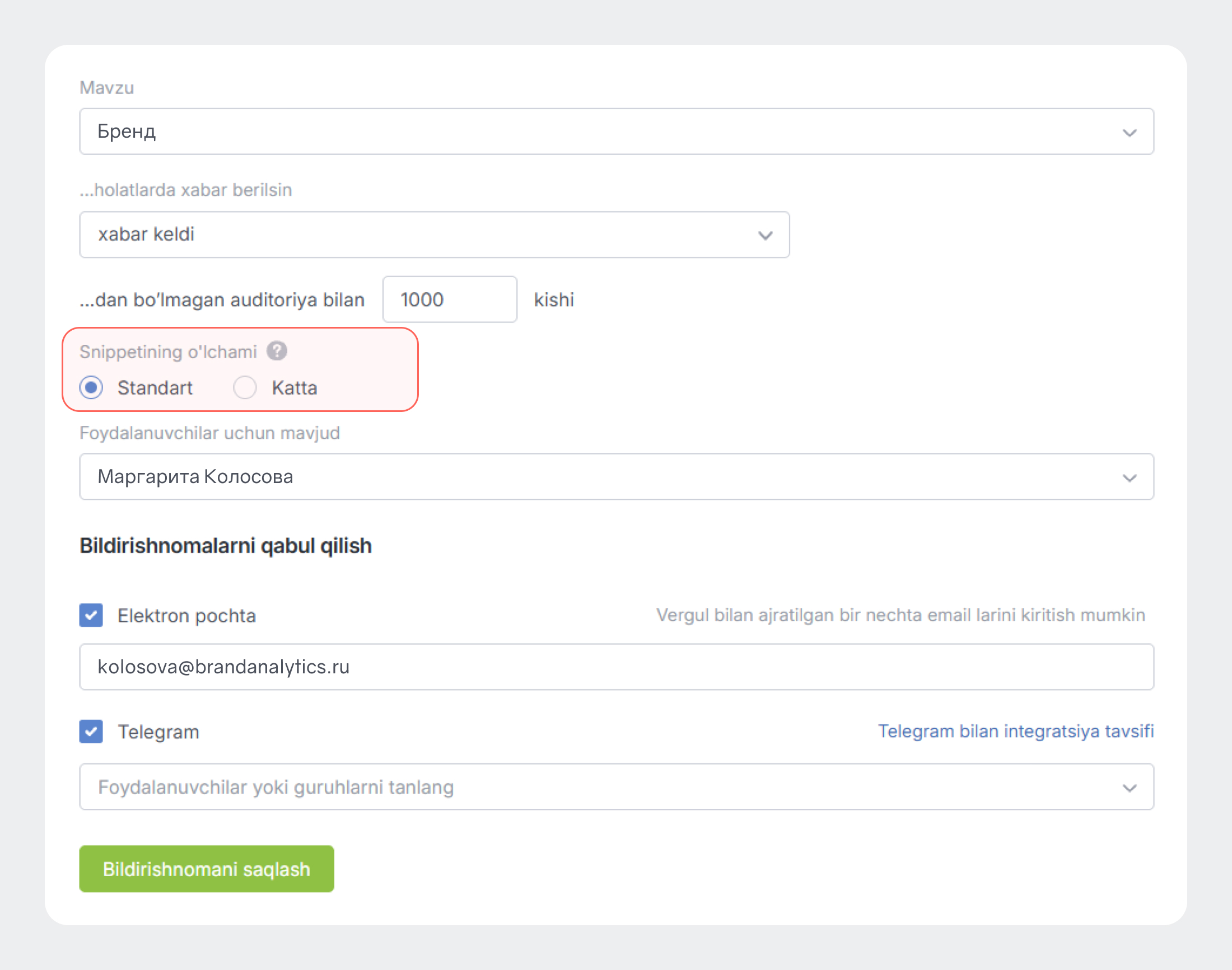Click chevron of Маргарита Колосова dropdown
Screen dimensions: 1232x970
[x=1129, y=478]
